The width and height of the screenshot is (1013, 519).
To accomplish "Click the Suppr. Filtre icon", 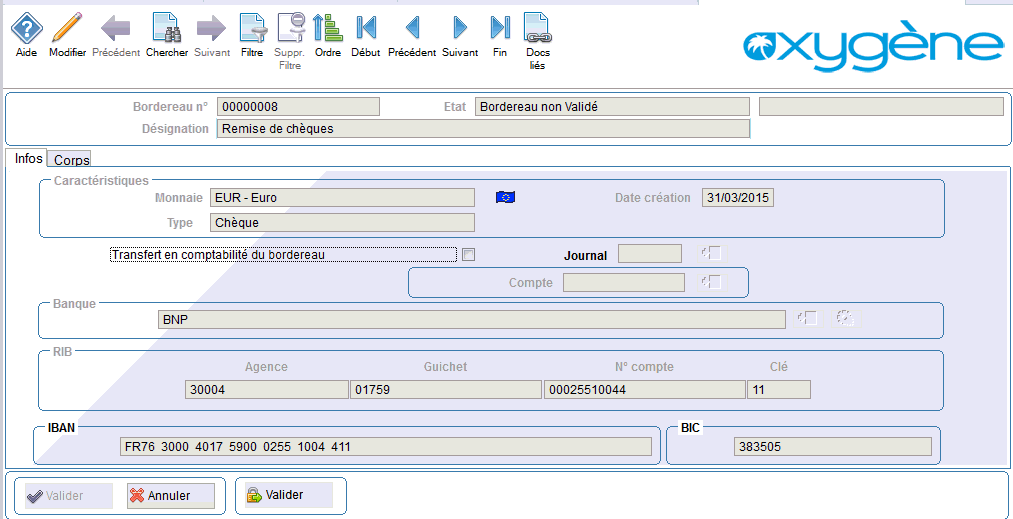I will 290,28.
